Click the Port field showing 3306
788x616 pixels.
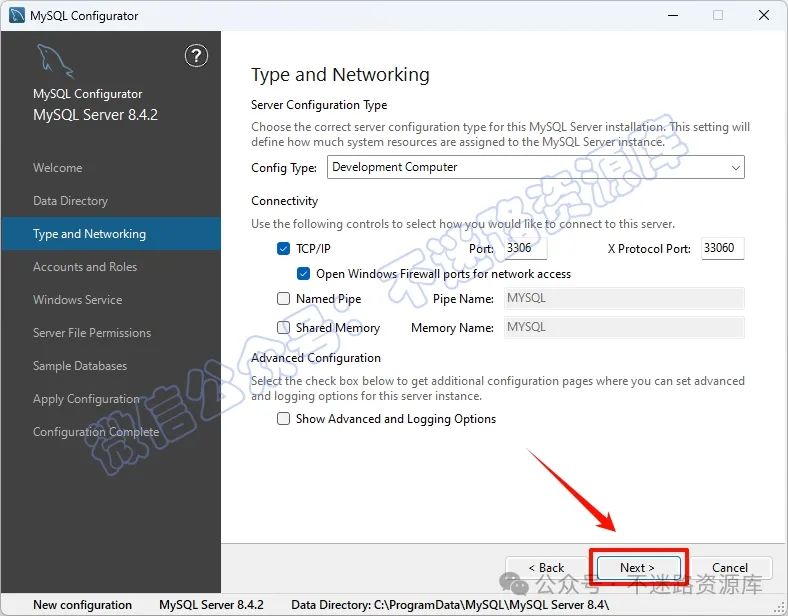(x=525, y=248)
